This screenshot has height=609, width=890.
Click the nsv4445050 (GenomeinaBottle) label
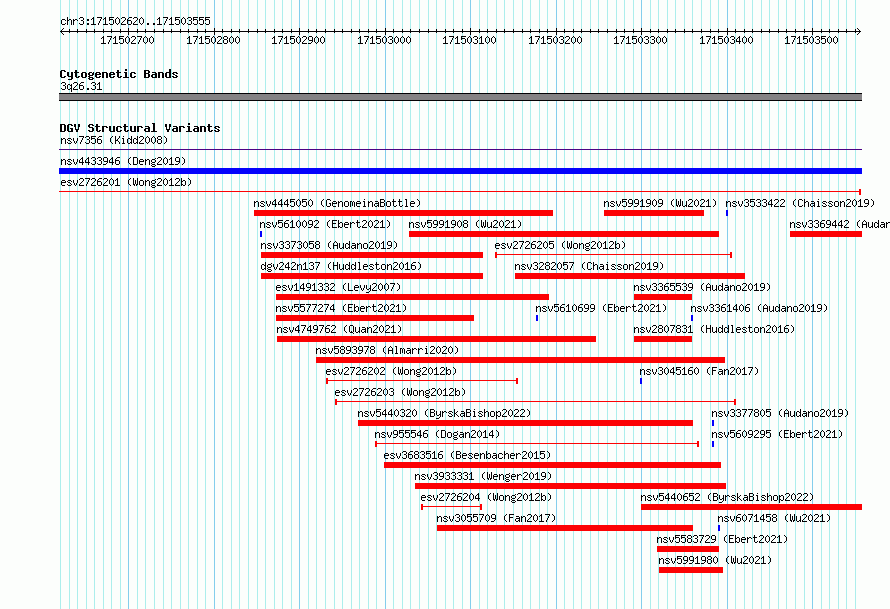[x=337, y=203]
